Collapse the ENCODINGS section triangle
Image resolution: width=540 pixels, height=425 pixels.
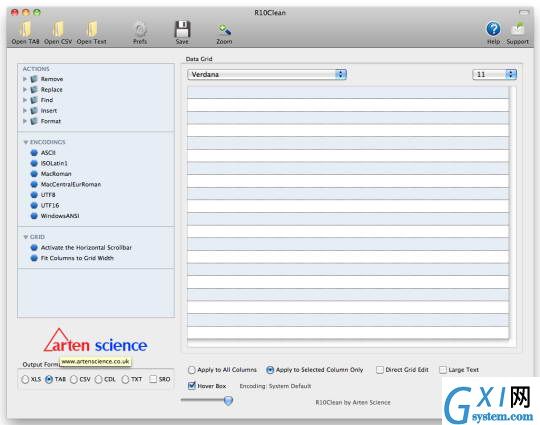pos(25,142)
